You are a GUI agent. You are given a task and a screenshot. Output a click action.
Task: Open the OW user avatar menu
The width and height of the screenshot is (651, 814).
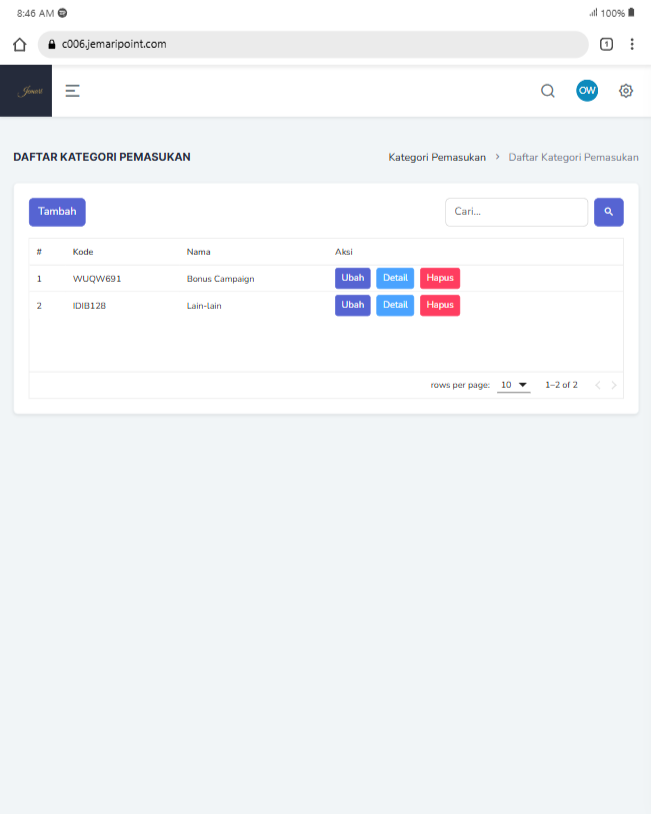coord(587,91)
